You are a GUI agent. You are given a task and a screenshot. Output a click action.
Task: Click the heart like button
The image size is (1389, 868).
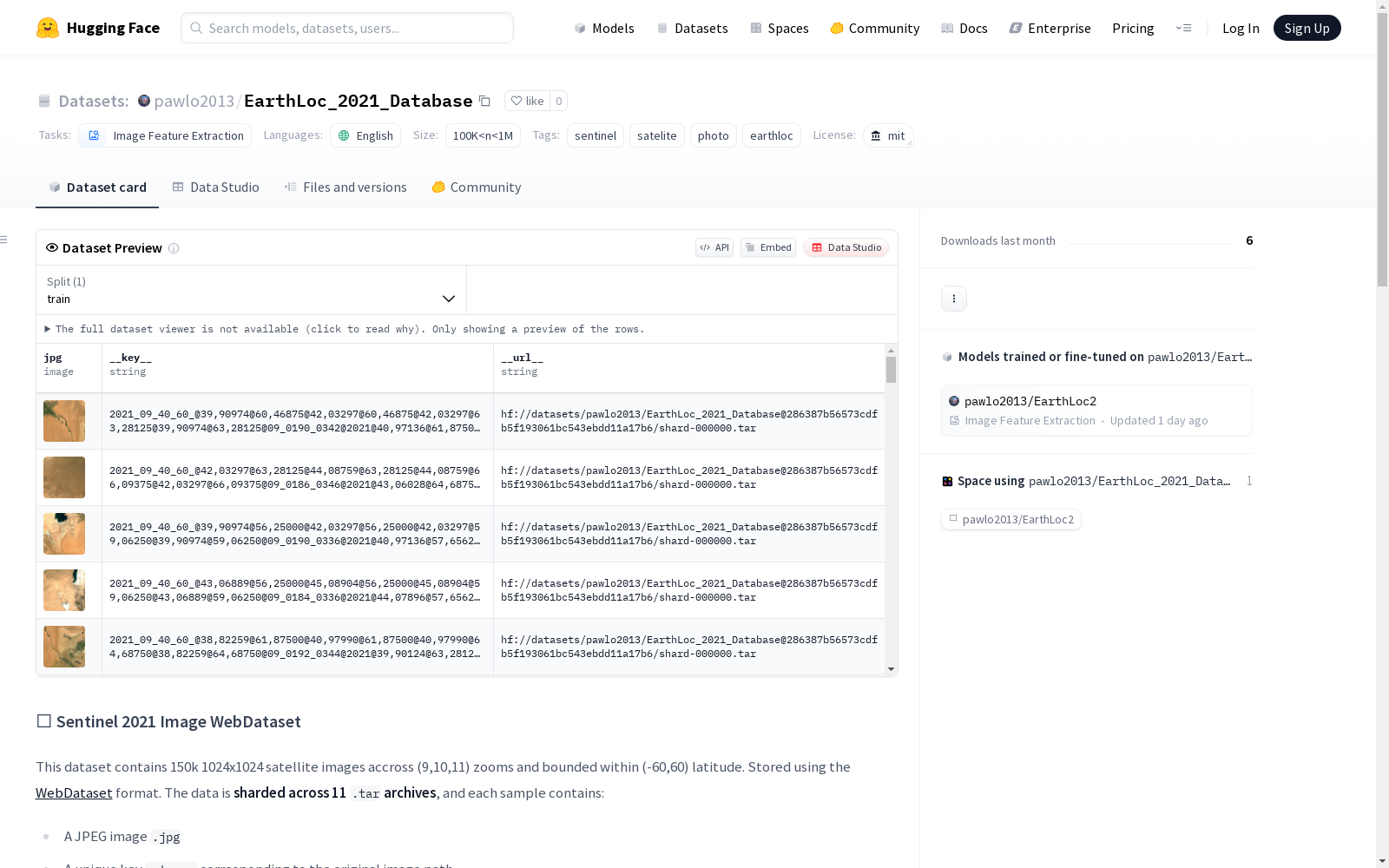tap(527, 101)
